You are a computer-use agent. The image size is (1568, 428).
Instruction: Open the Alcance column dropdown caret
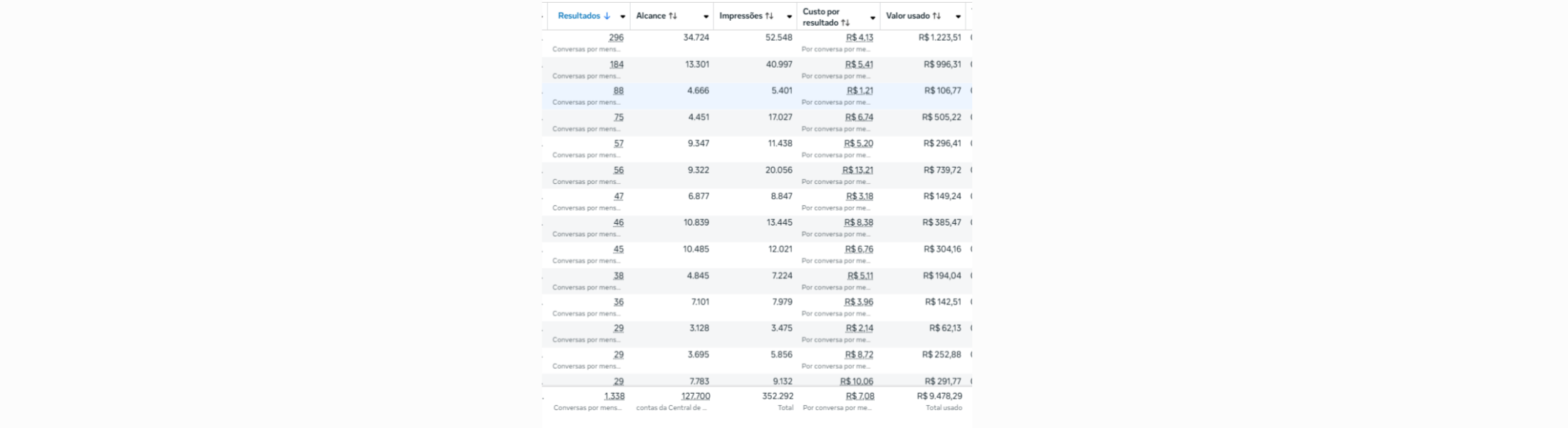[706, 16]
